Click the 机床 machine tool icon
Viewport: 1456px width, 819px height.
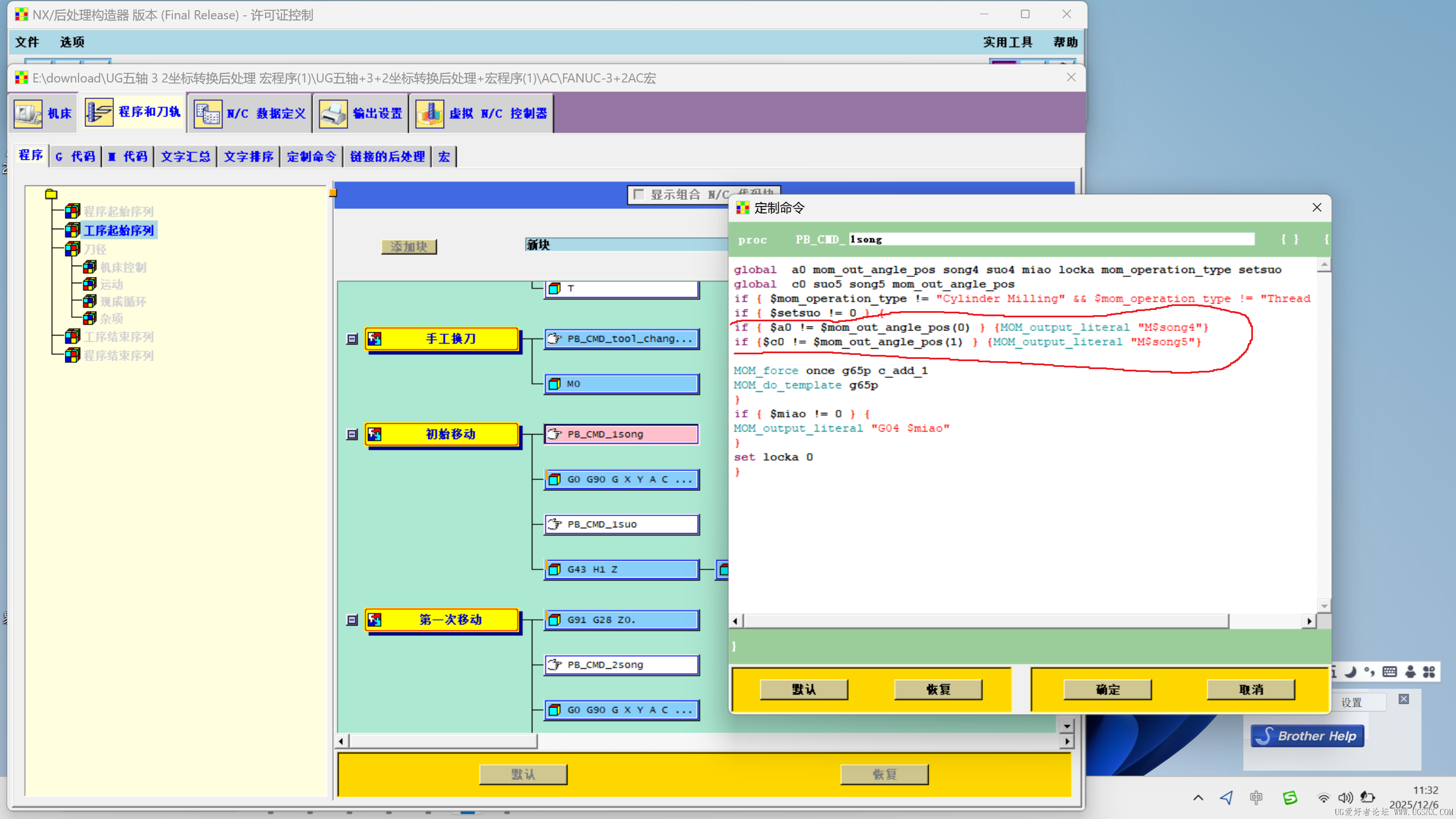point(27,113)
